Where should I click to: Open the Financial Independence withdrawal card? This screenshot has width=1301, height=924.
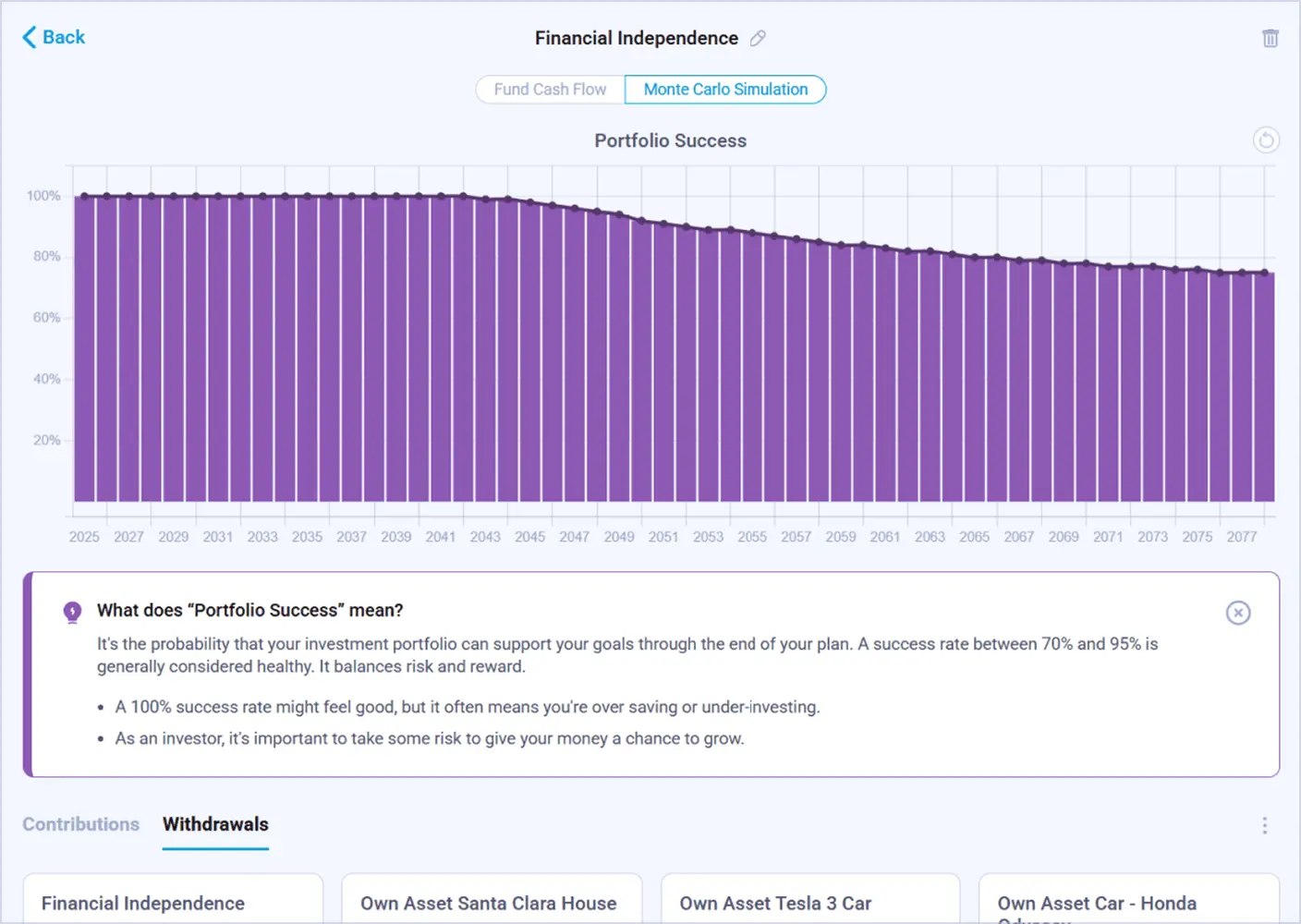pyautogui.click(x=173, y=899)
